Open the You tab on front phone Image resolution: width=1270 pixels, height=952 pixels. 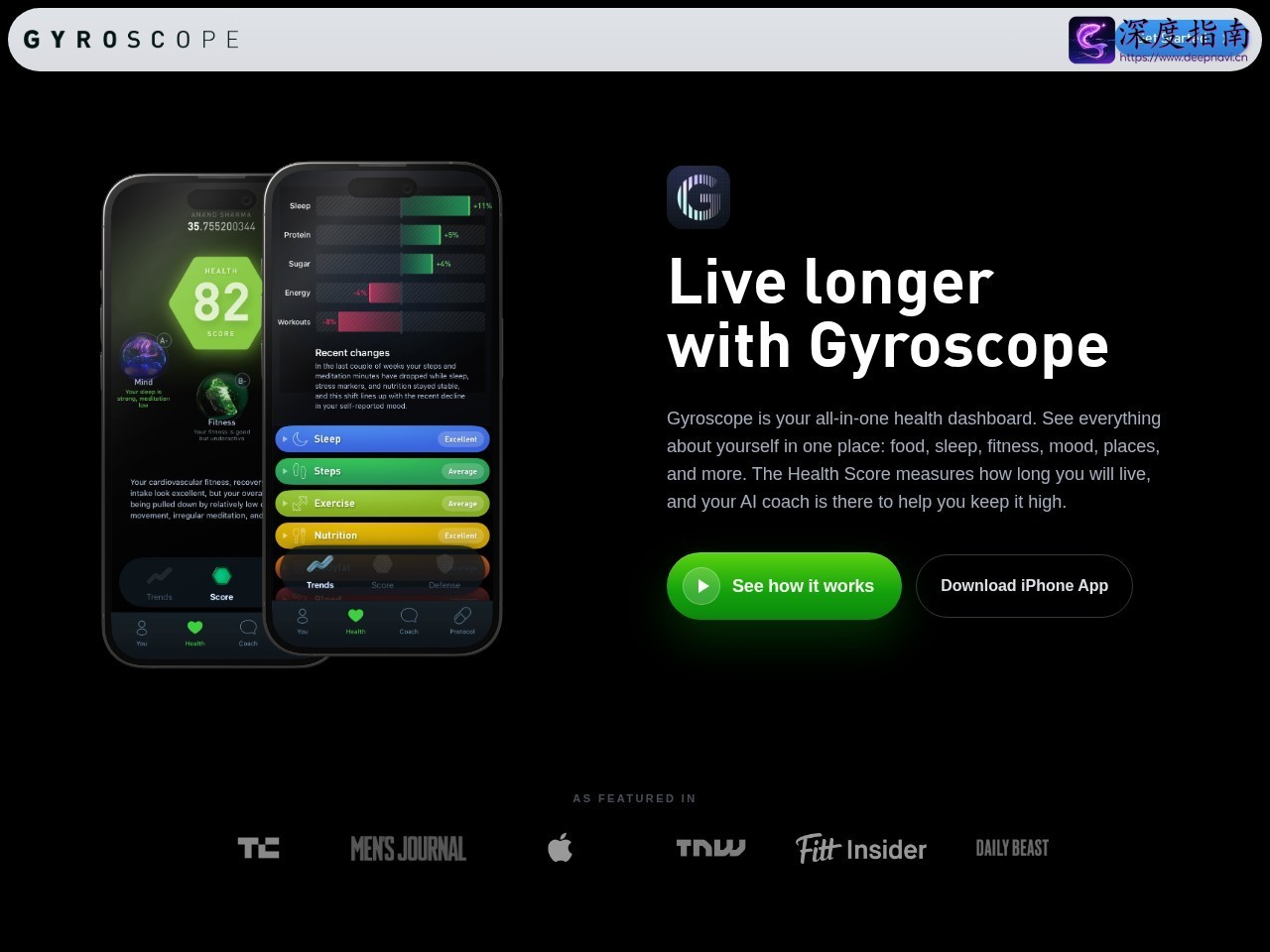pos(303,621)
